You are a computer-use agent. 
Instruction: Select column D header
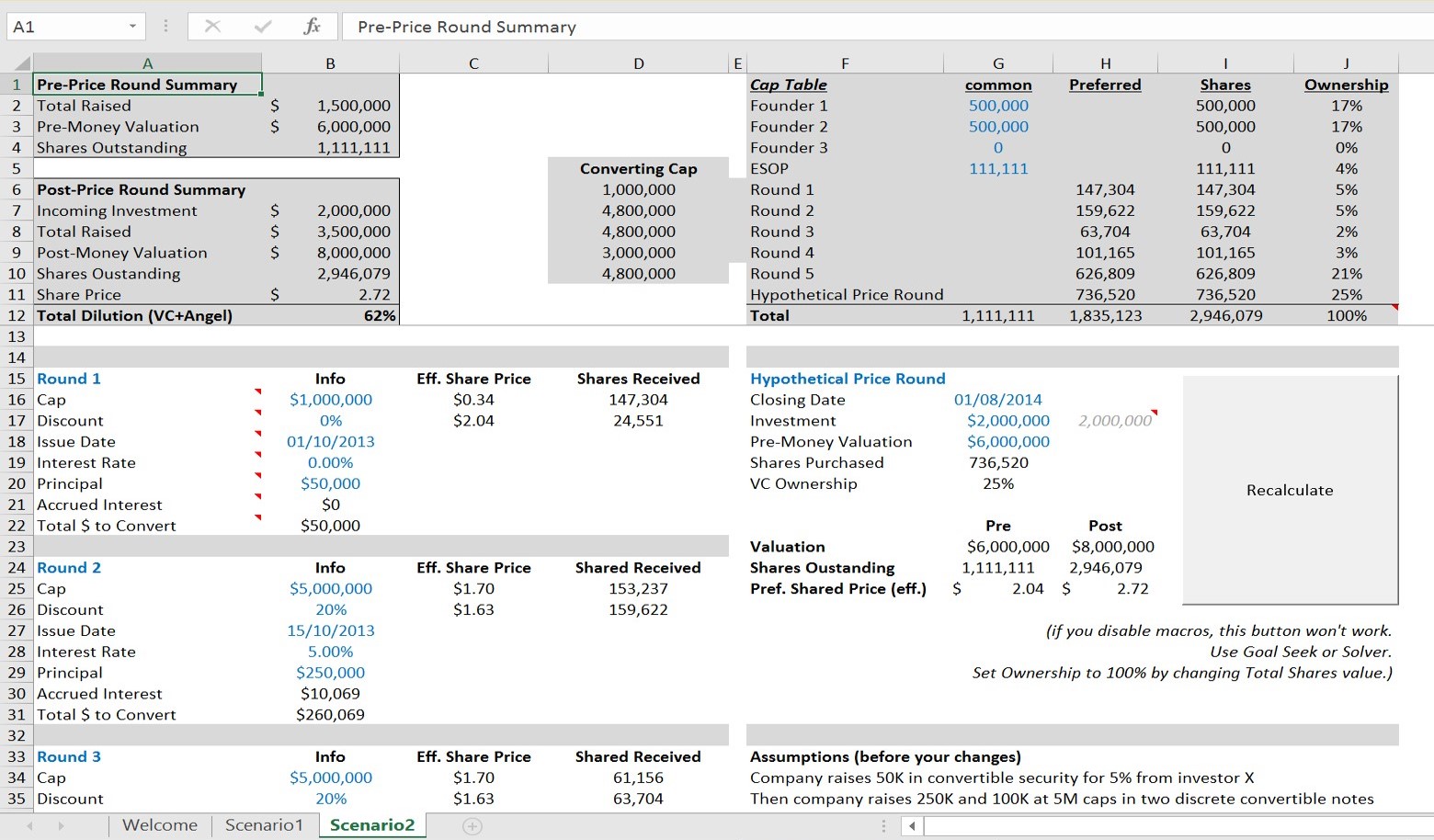pos(639,63)
